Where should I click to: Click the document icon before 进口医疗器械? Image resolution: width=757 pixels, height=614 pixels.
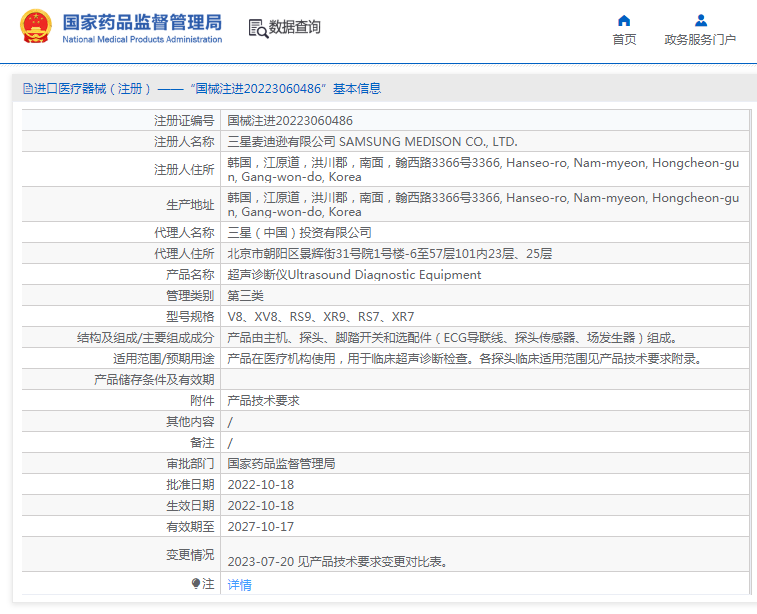point(28,88)
